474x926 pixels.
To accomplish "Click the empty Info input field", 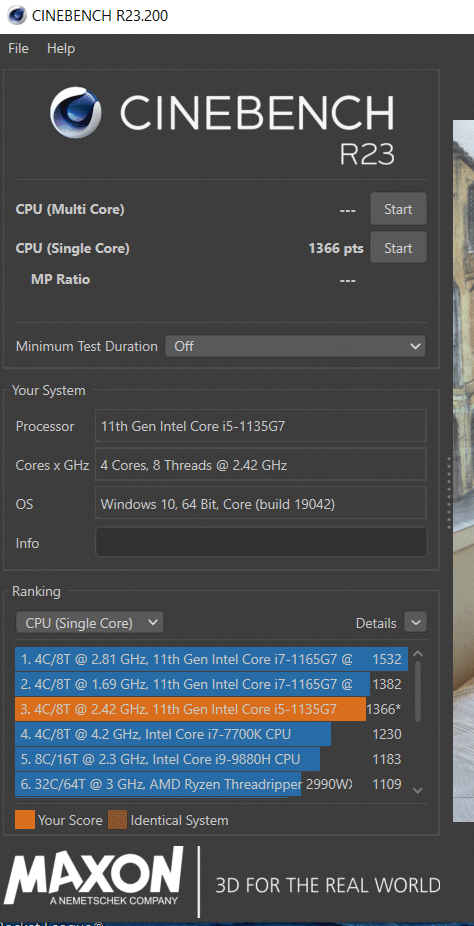I will [261, 542].
